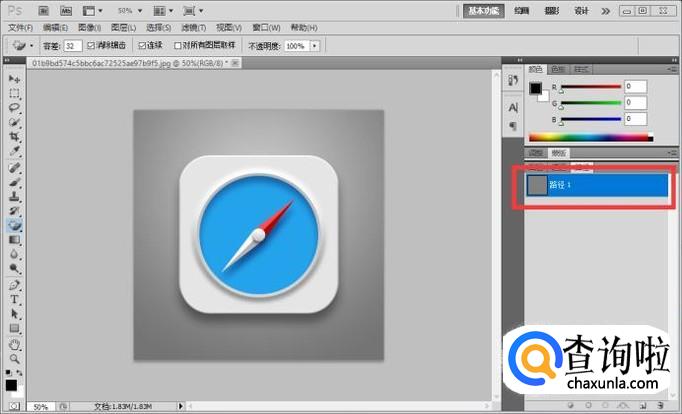Open the arrange documents dropdown
Viewport: 682px width, 414px height.
(x=163, y=11)
